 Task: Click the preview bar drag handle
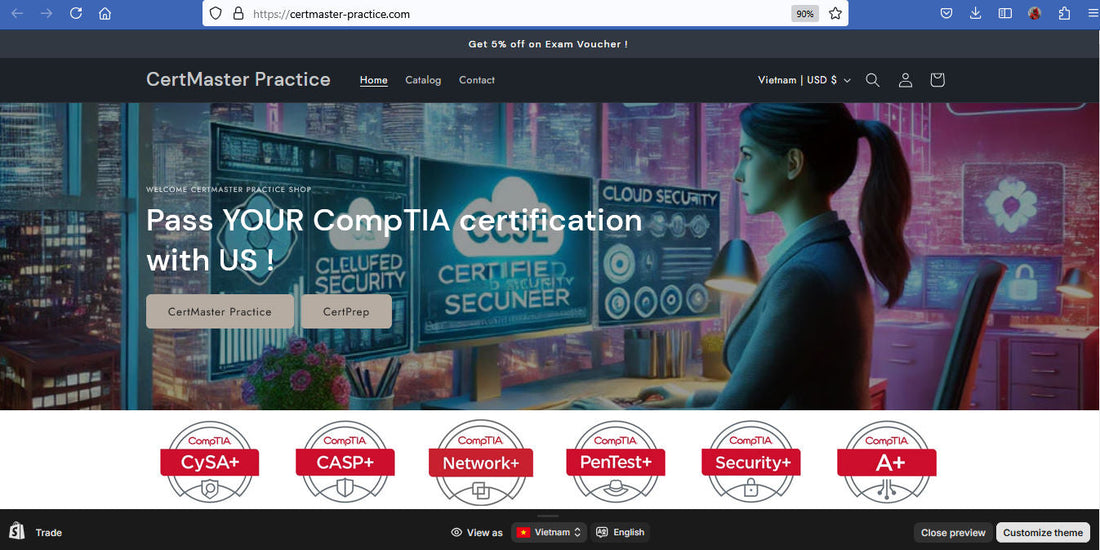(x=548, y=516)
